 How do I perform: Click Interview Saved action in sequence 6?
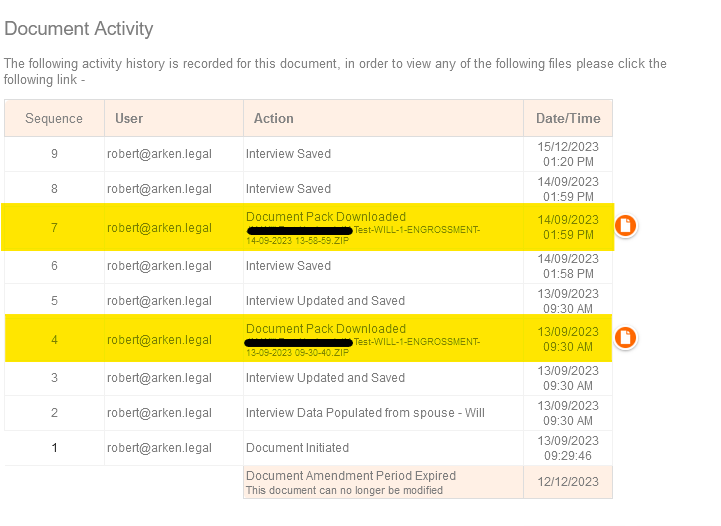(x=288, y=266)
